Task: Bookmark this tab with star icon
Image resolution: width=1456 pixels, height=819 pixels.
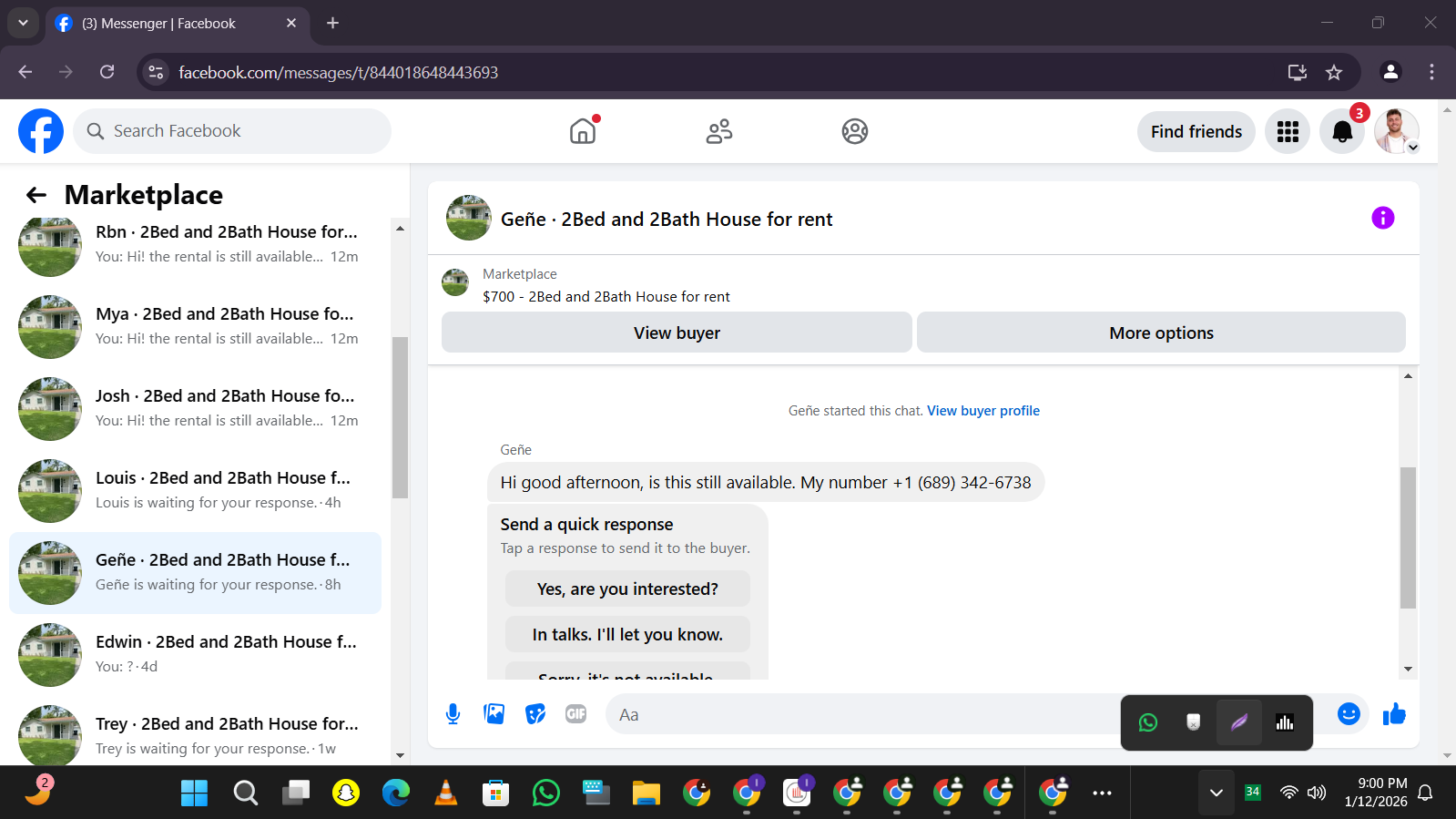Action: click(1334, 72)
